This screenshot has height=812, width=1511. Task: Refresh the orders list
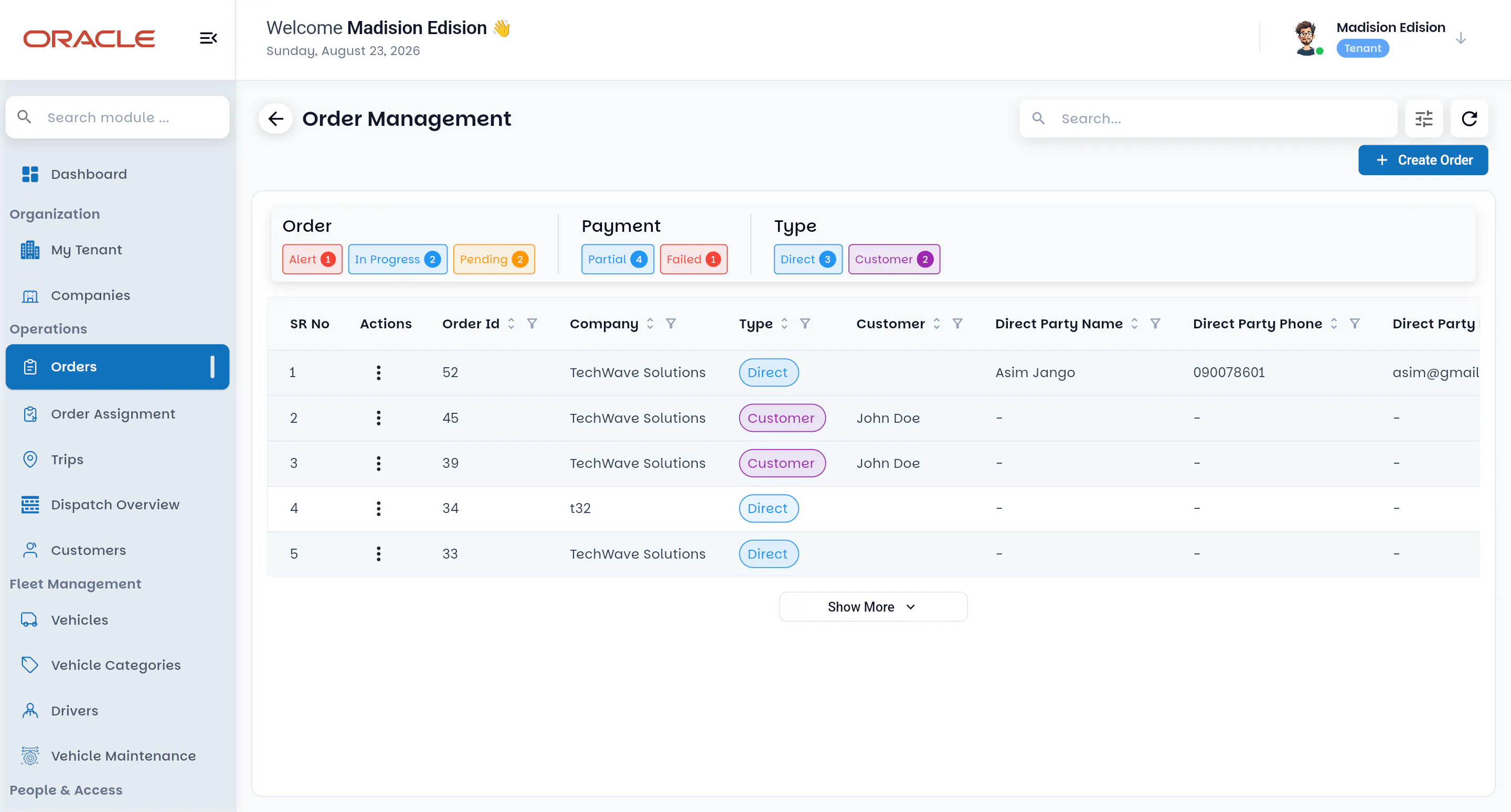tap(1469, 119)
